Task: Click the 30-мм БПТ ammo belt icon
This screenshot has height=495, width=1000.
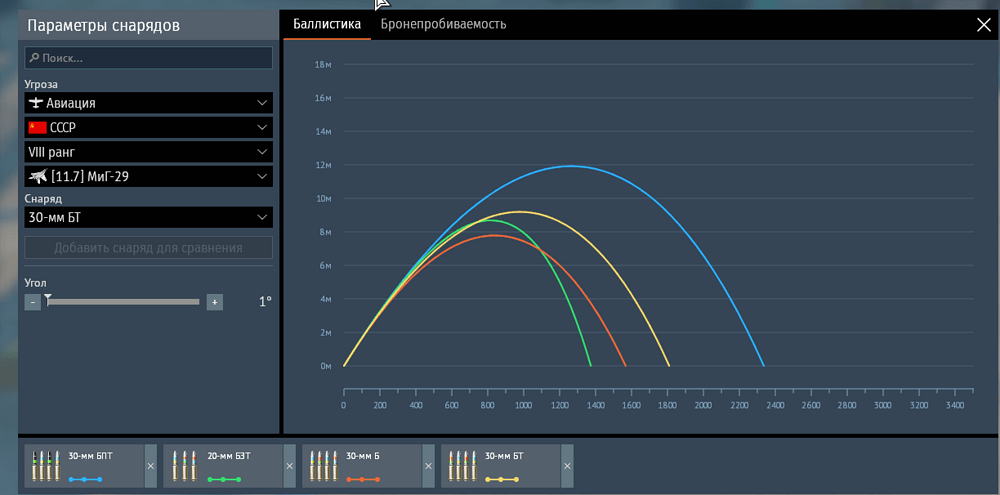Action: [x=47, y=466]
